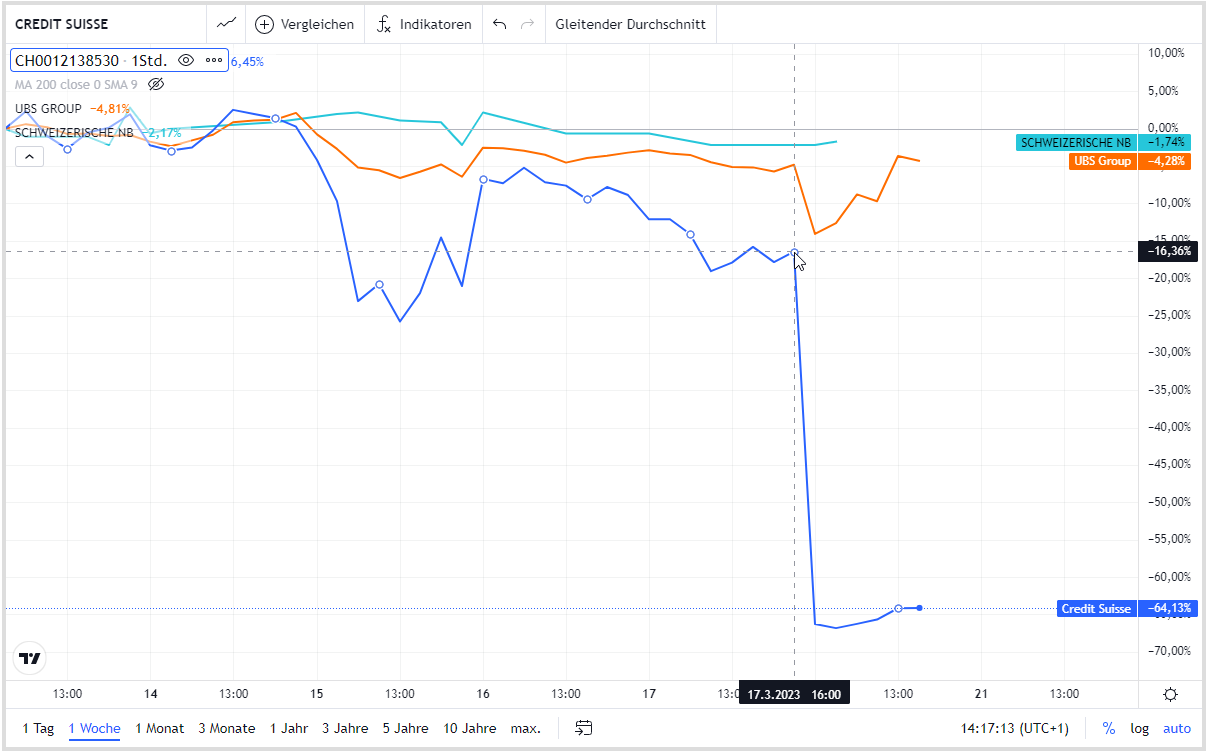
Task: Open the Indikatoren fx icon
Action: 384,24
